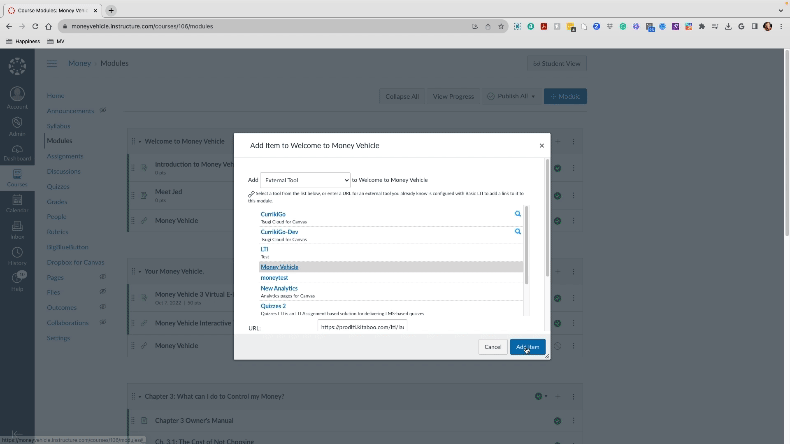Open a new browser tab
790x444 pixels.
(x=111, y=10)
